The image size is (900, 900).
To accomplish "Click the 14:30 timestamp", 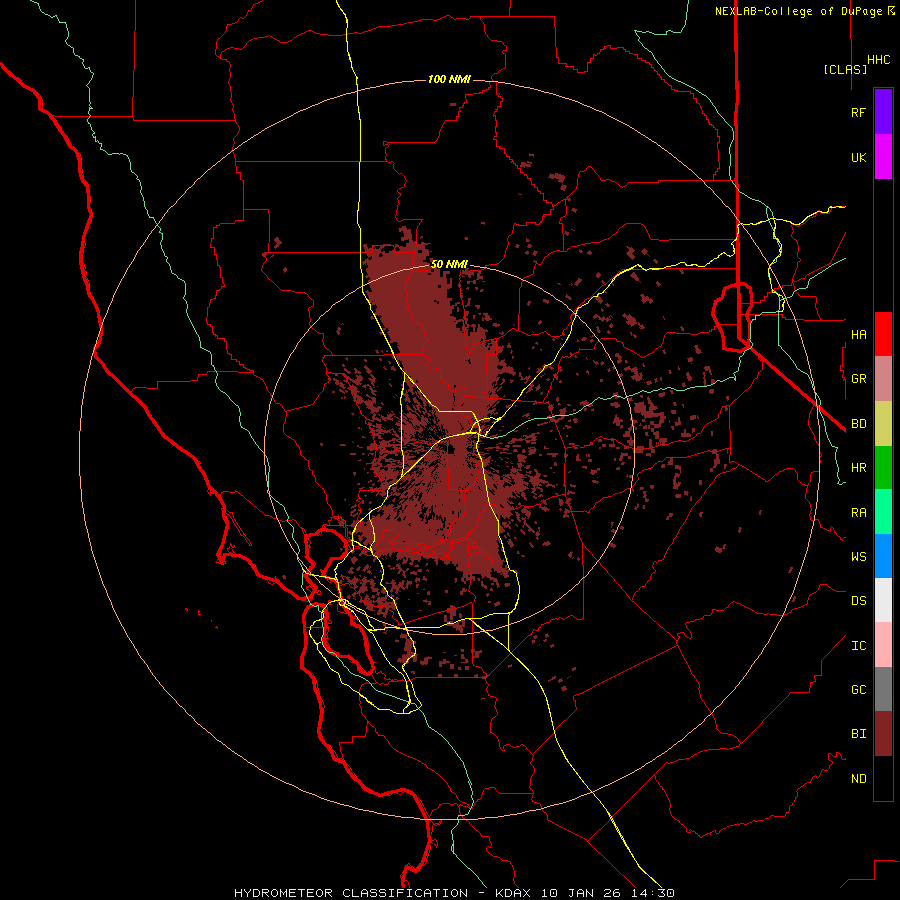I will coord(652,893).
